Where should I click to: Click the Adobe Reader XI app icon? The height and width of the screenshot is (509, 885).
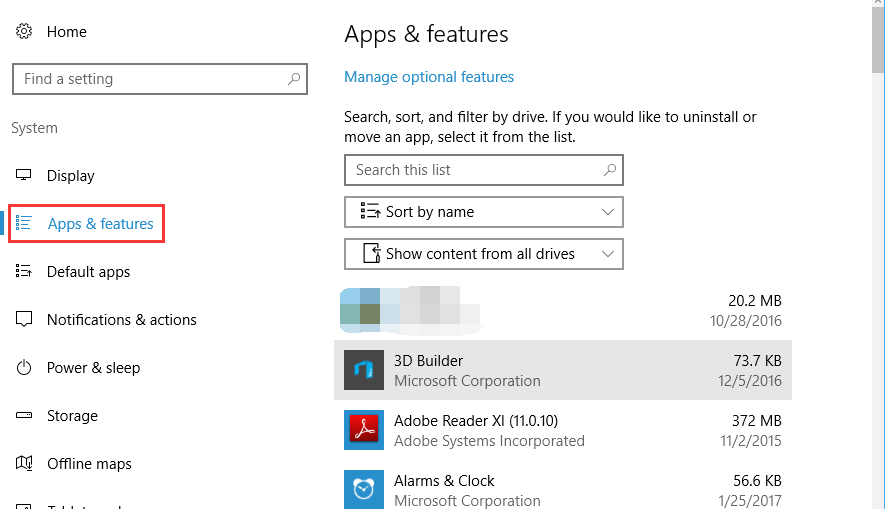point(364,430)
